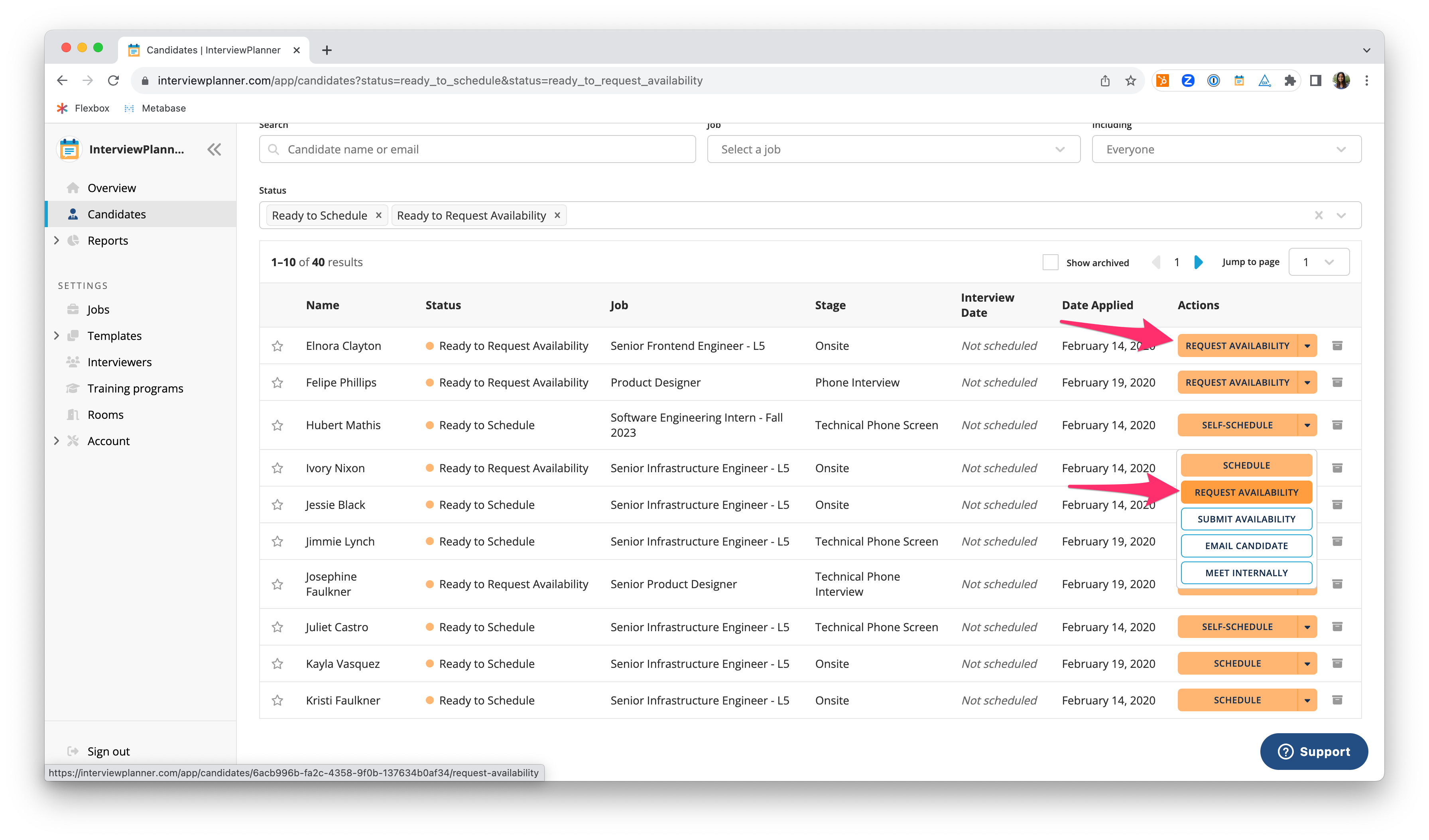Open action dropdown arrow for Juliet Castro

[1307, 627]
